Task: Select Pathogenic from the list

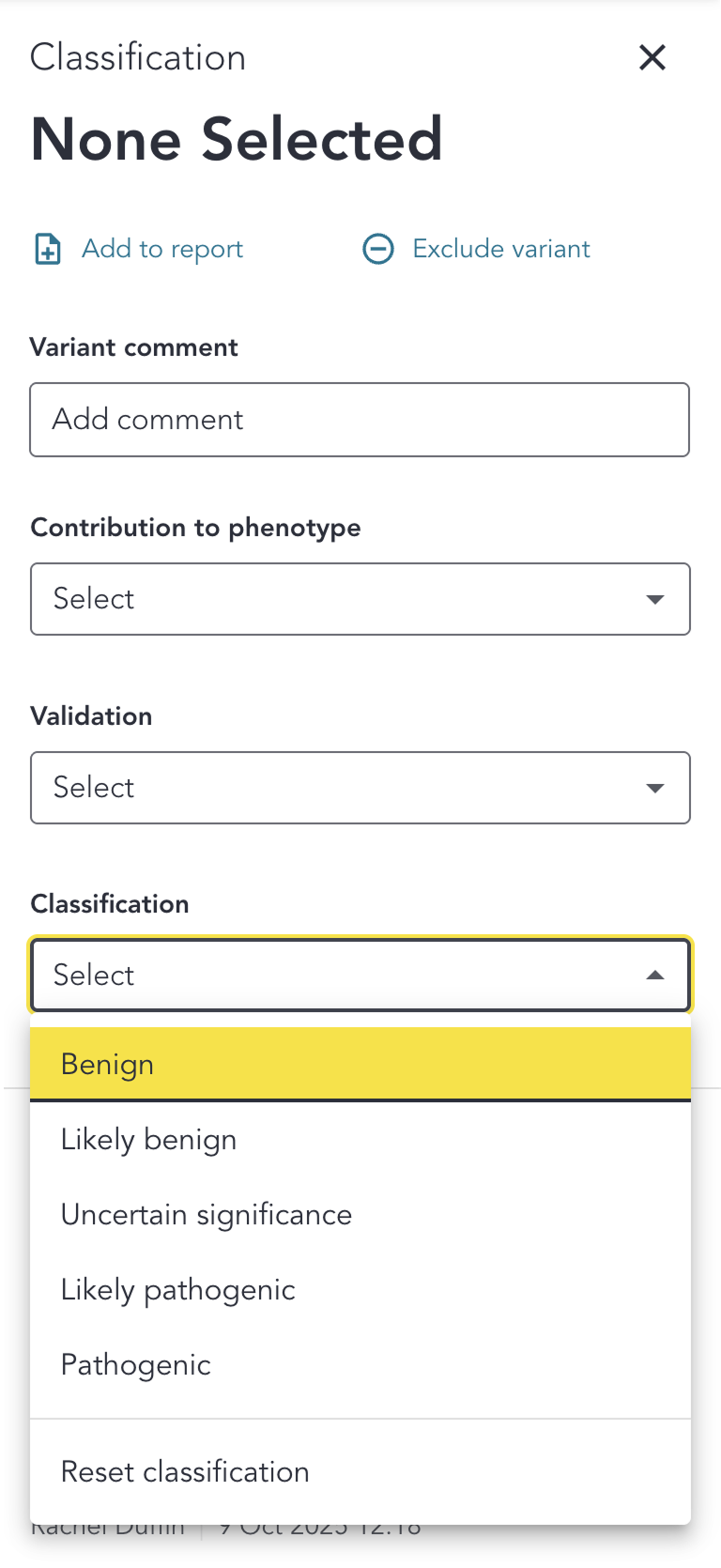Action: (x=360, y=1364)
